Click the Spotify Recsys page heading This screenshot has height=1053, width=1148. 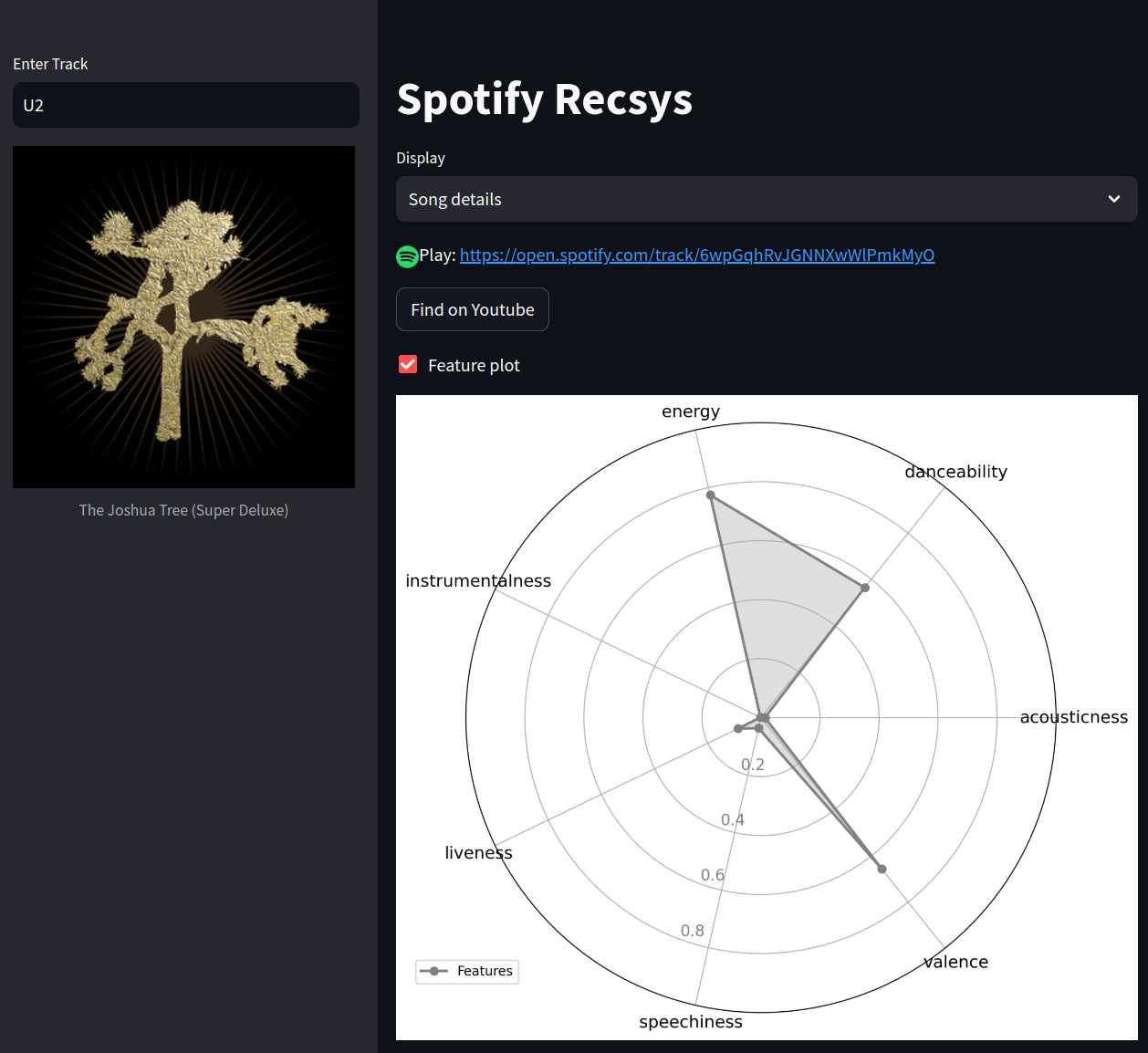tap(545, 99)
